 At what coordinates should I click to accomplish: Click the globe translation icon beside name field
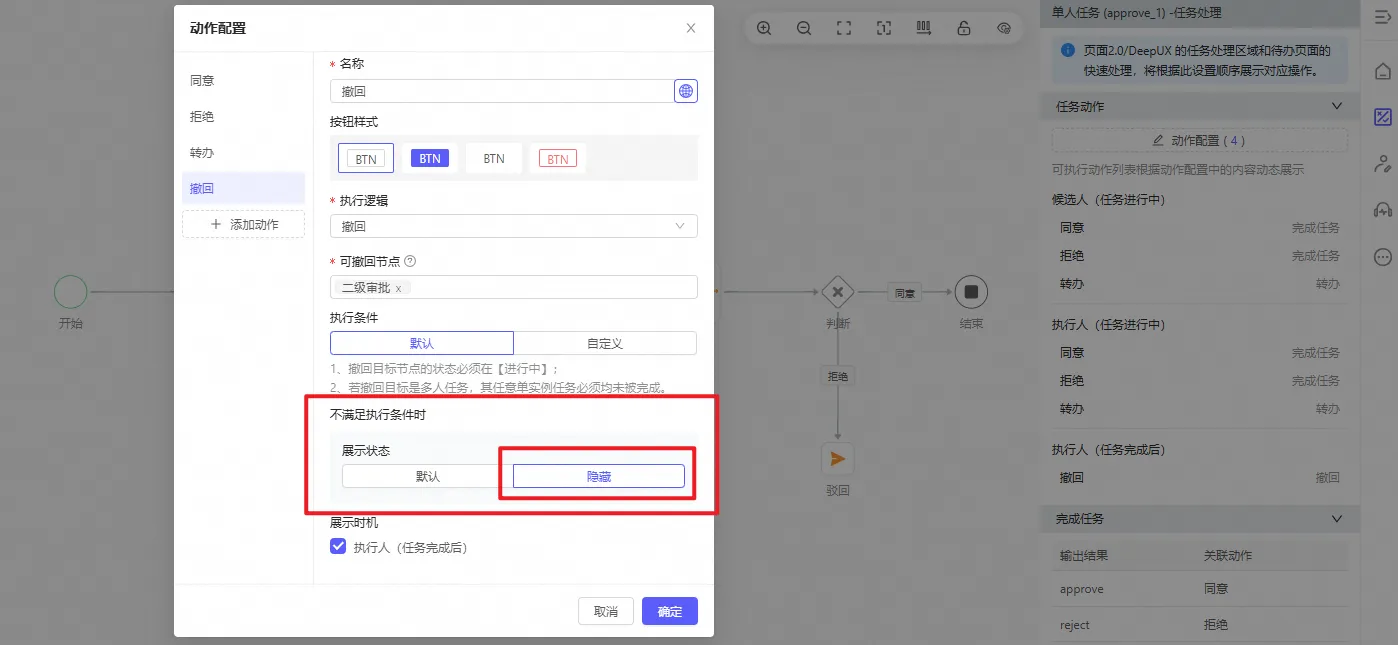(x=686, y=91)
